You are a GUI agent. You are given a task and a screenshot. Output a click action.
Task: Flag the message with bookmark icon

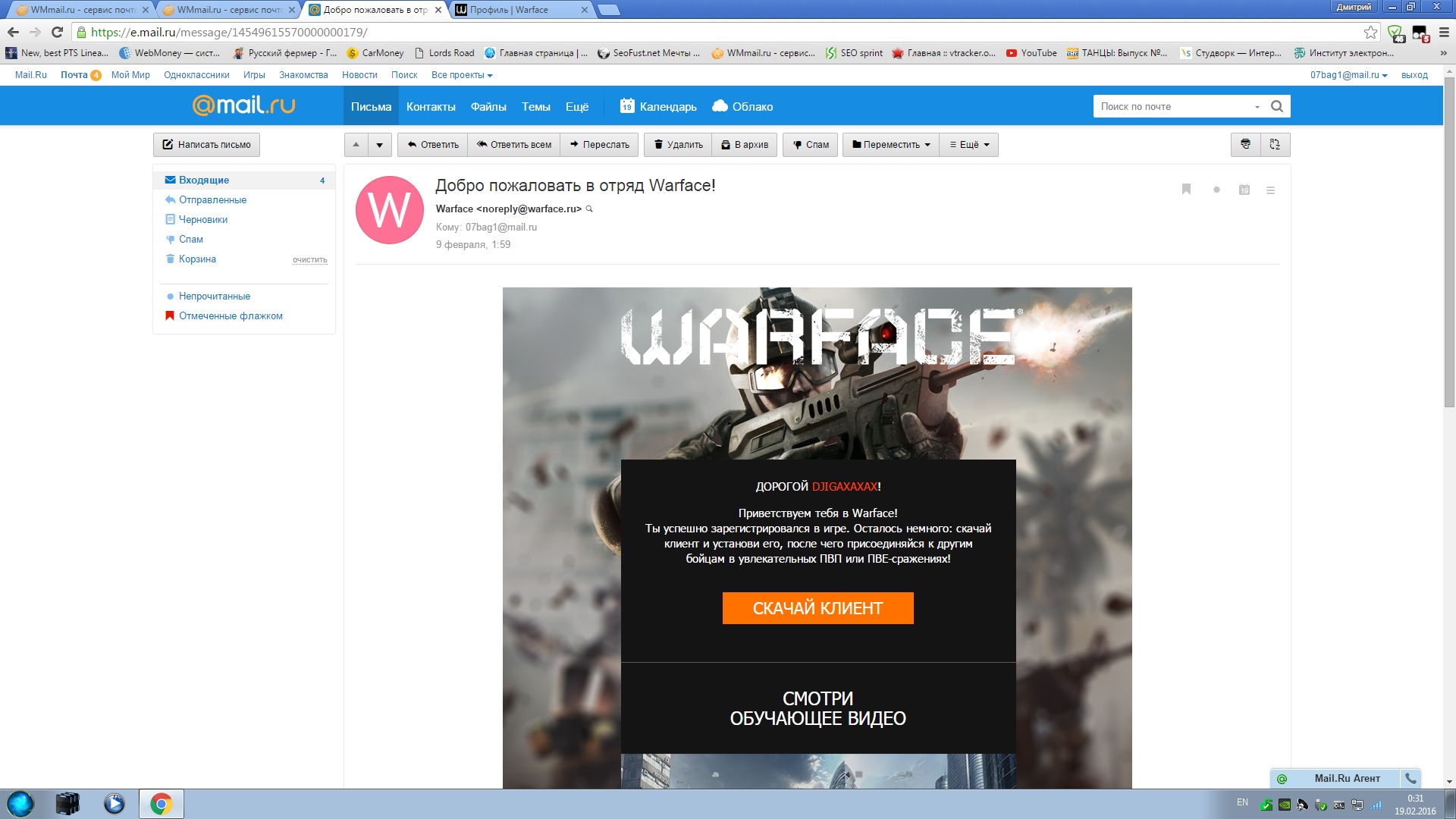coord(1186,190)
